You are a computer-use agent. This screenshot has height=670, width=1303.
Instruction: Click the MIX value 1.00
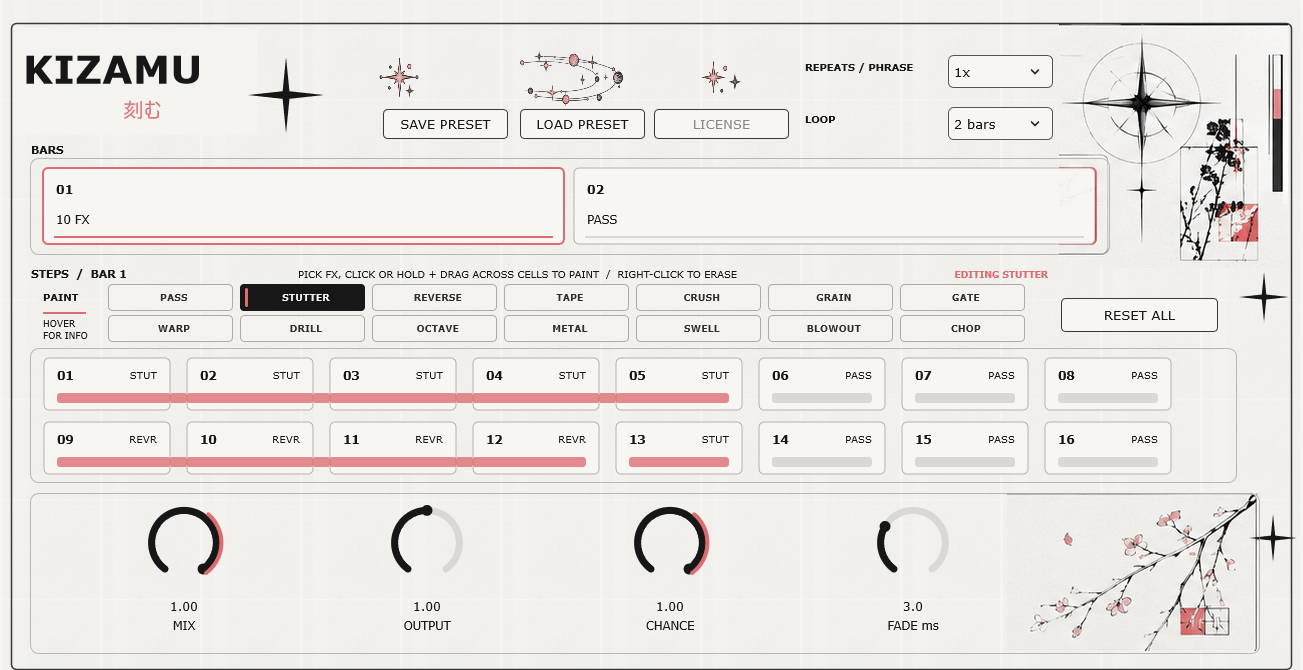coord(184,607)
